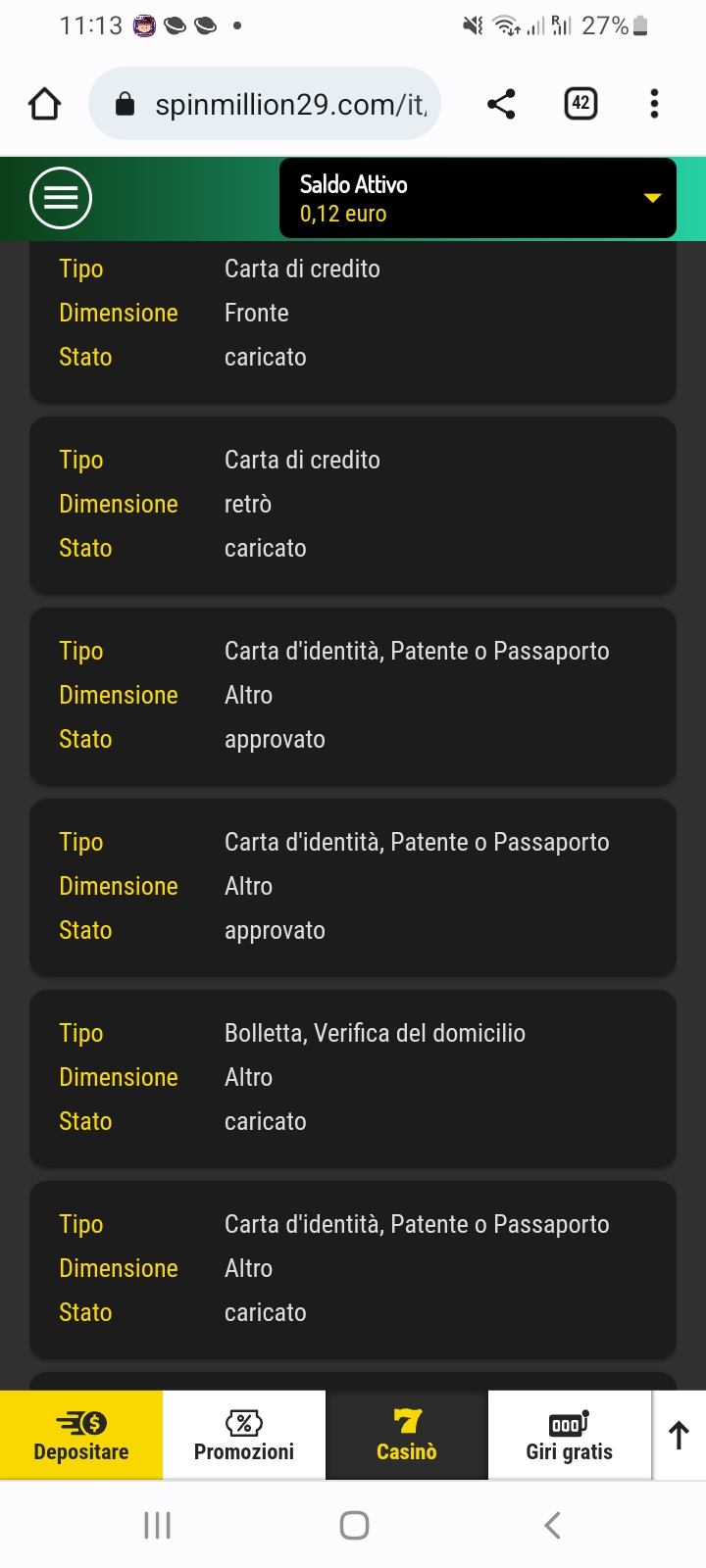Tap the scroll-to-top arrow icon
706x1568 pixels.
tap(679, 1435)
